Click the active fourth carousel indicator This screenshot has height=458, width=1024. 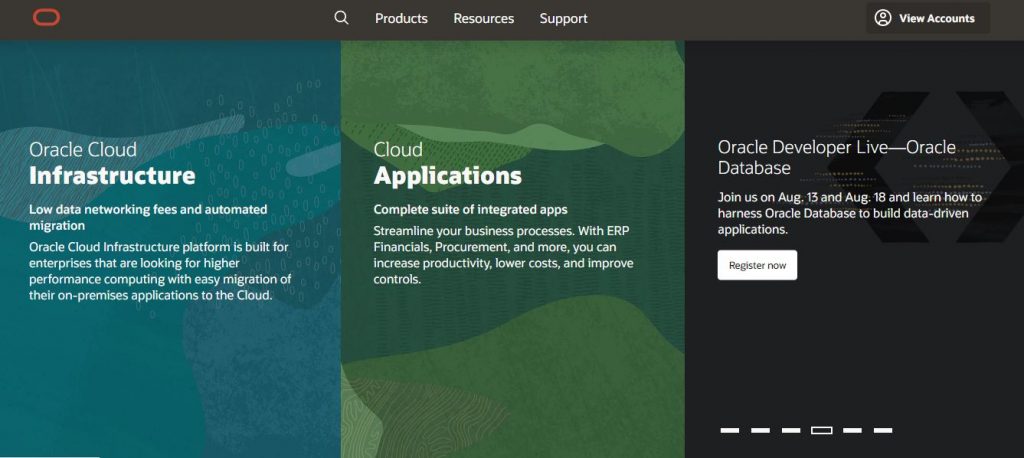coord(822,430)
